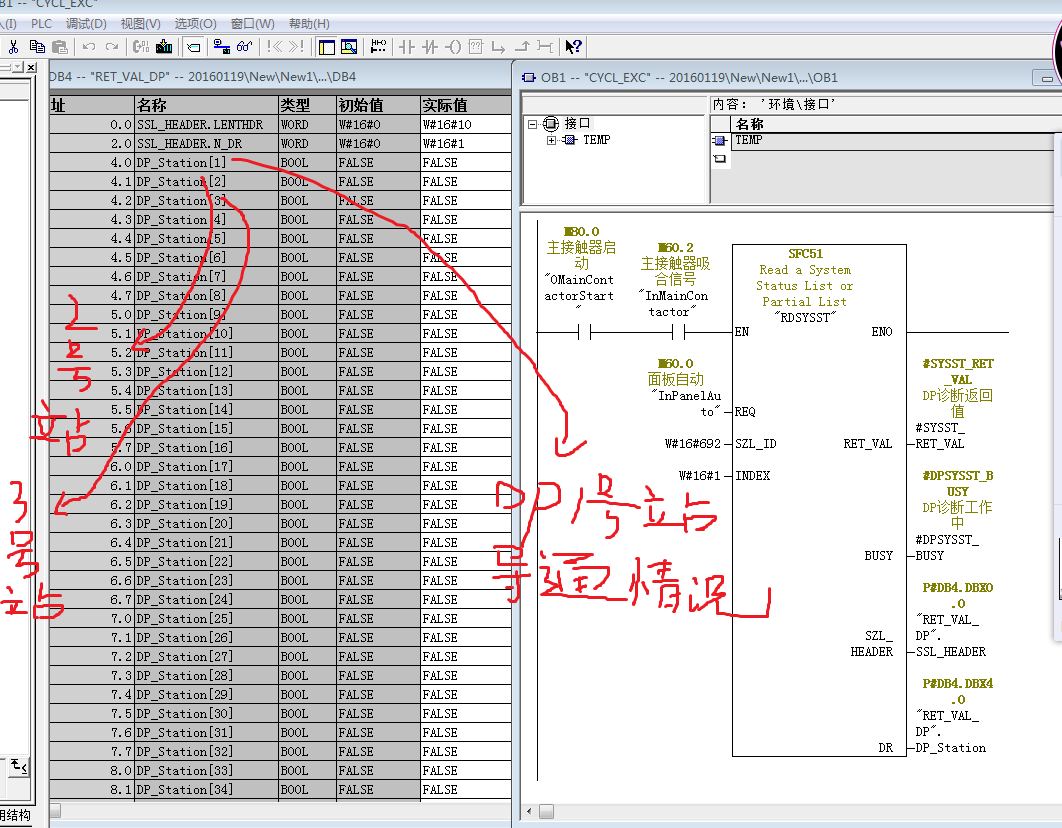1062x828 pixels.
Task: Click the new-row tag icon below TEMP
Action: [719, 158]
